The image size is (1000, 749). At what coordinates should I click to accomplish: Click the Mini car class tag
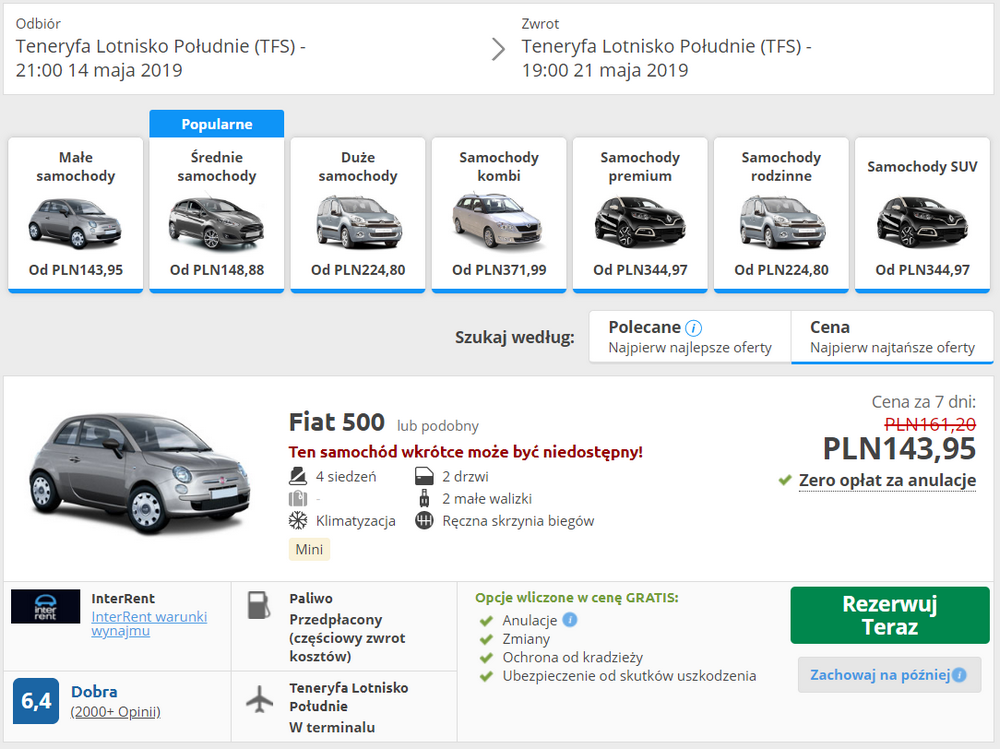(309, 549)
